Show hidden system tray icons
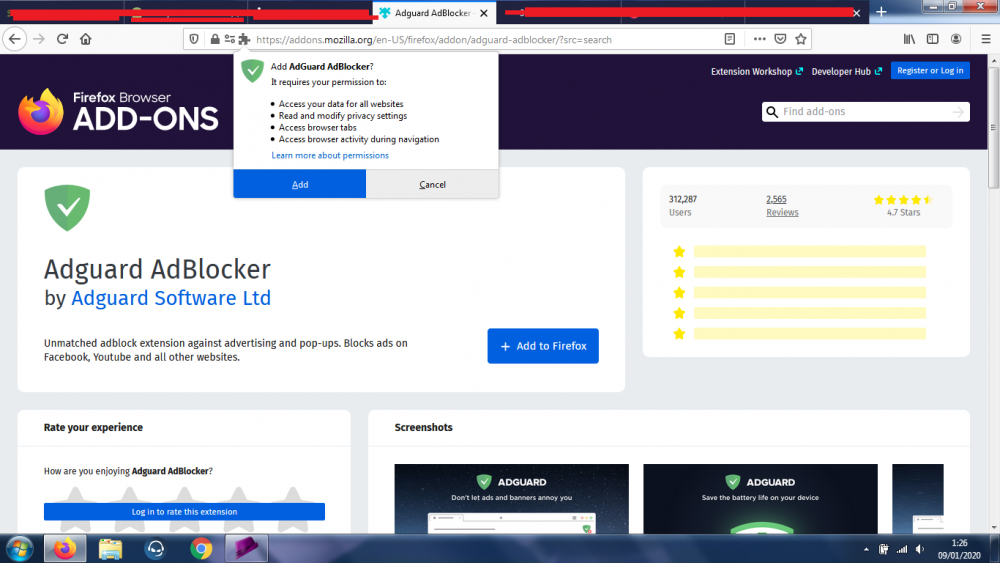 click(866, 549)
